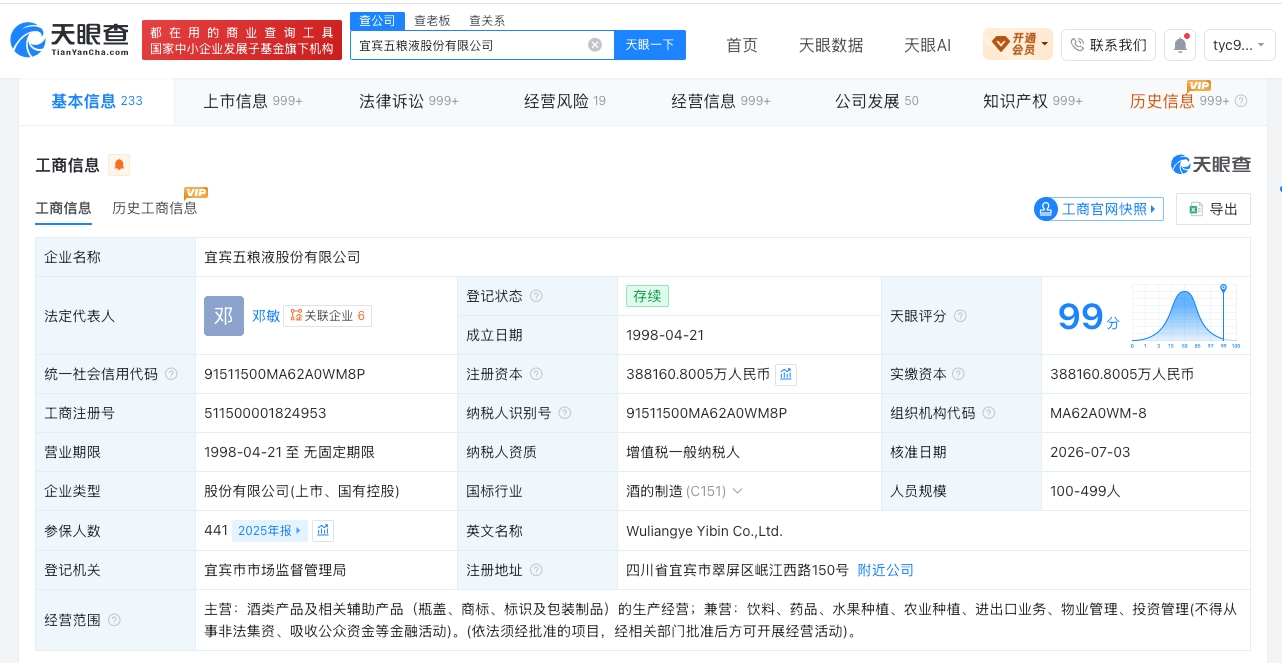Viewport: 1282px width, 663px height.
Task: Click the 导出 export button
Action: [1213, 209]
